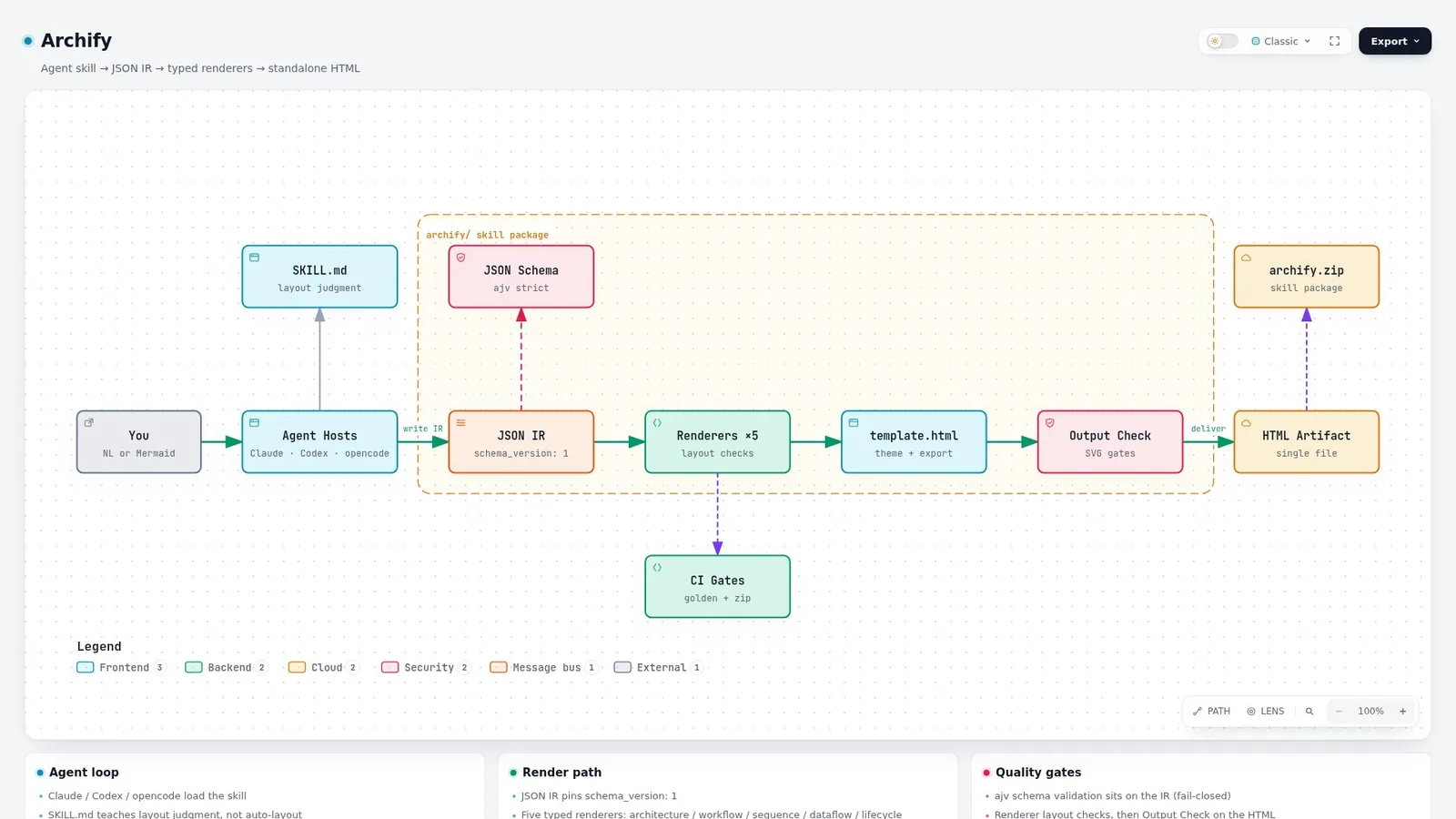
Task: Toggle Frontend legend filter
Action: coord(121,667)
